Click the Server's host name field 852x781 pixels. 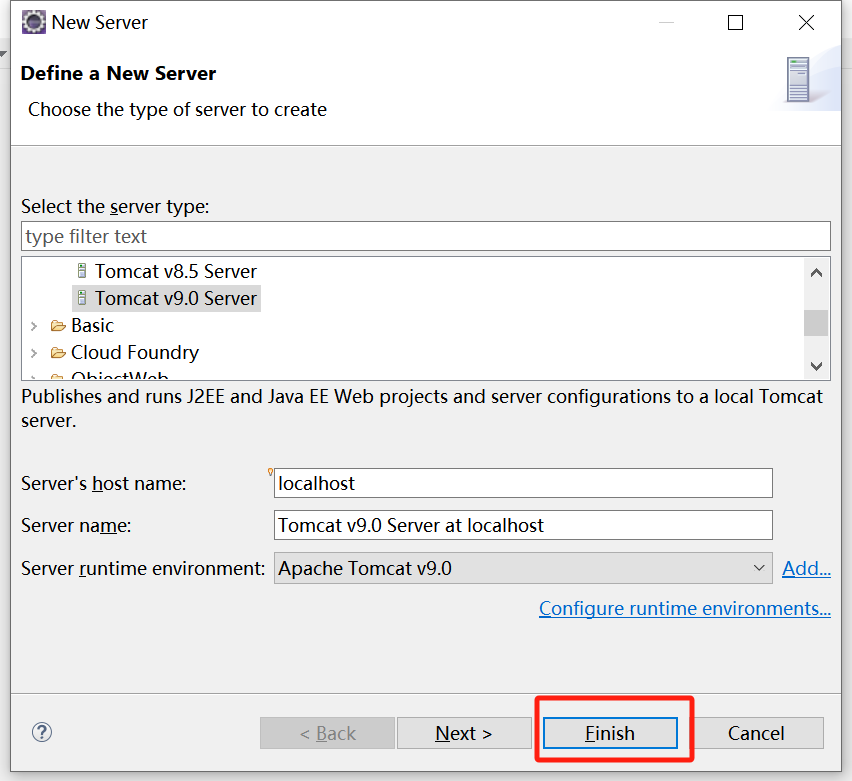click(523, 483)
